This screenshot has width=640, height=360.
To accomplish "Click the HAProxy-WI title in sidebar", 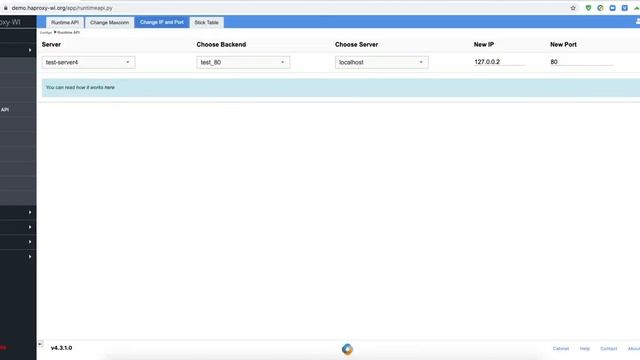I will pos(10,22).
